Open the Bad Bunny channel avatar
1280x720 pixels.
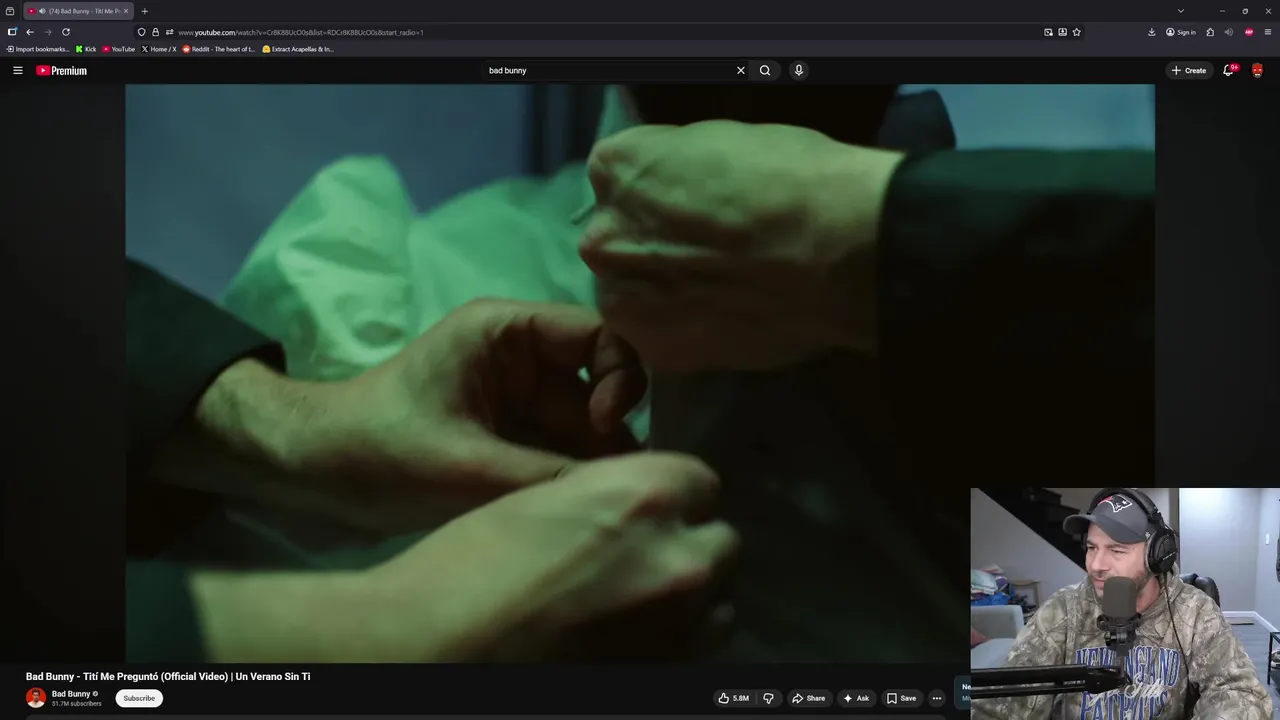tap(36, 698)
